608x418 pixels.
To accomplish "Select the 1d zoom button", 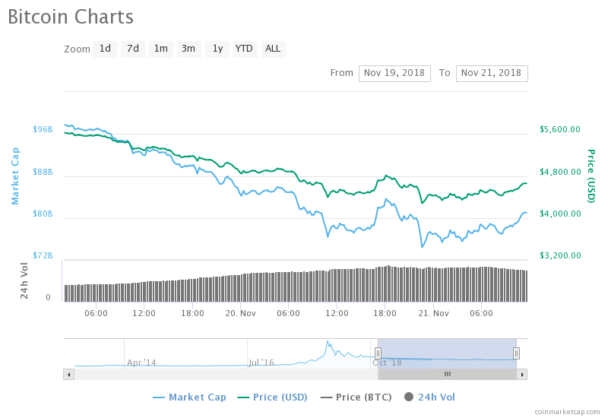I will [105, 49].
